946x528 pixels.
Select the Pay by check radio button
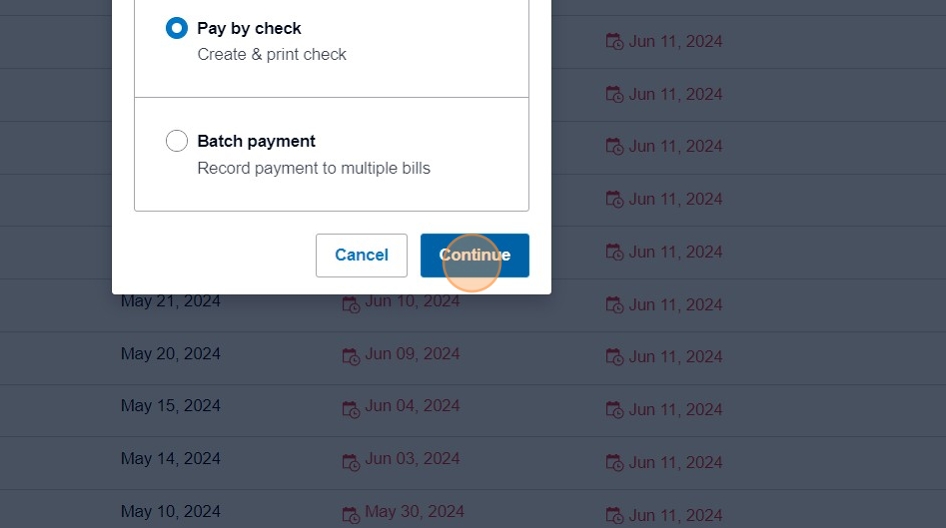177,29
